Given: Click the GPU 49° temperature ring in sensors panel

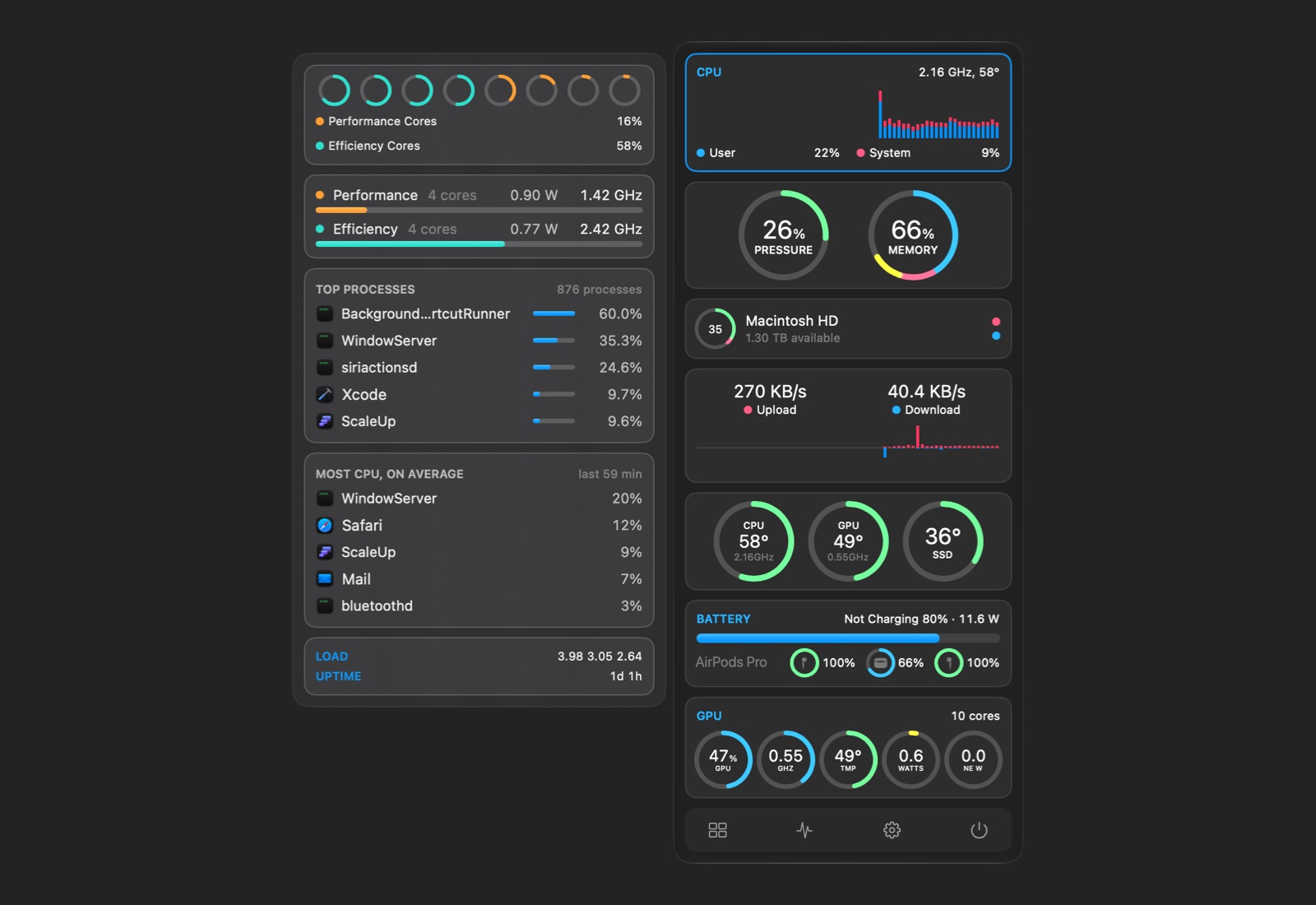Looking at the screenshot, I should point(848,541).
